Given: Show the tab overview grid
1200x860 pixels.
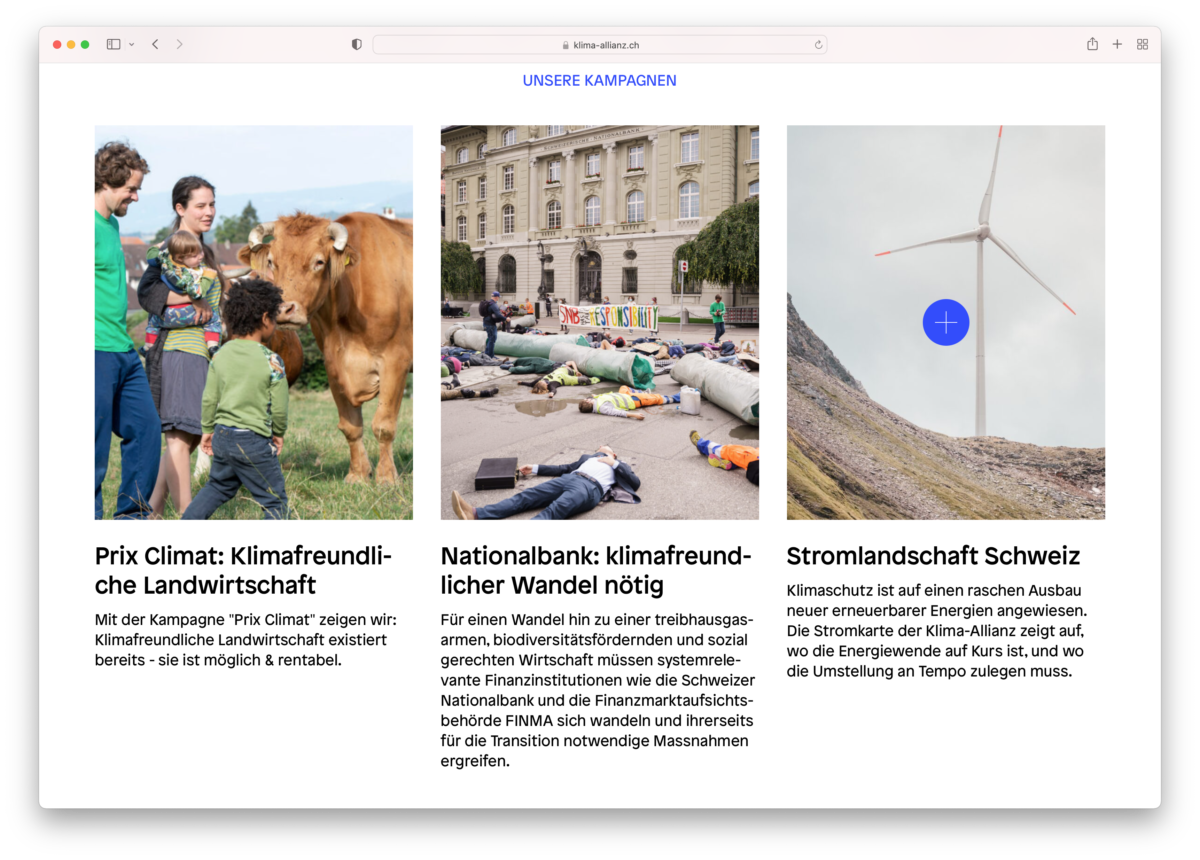Looking at the screenshot, I should (x=1142, y=44).
